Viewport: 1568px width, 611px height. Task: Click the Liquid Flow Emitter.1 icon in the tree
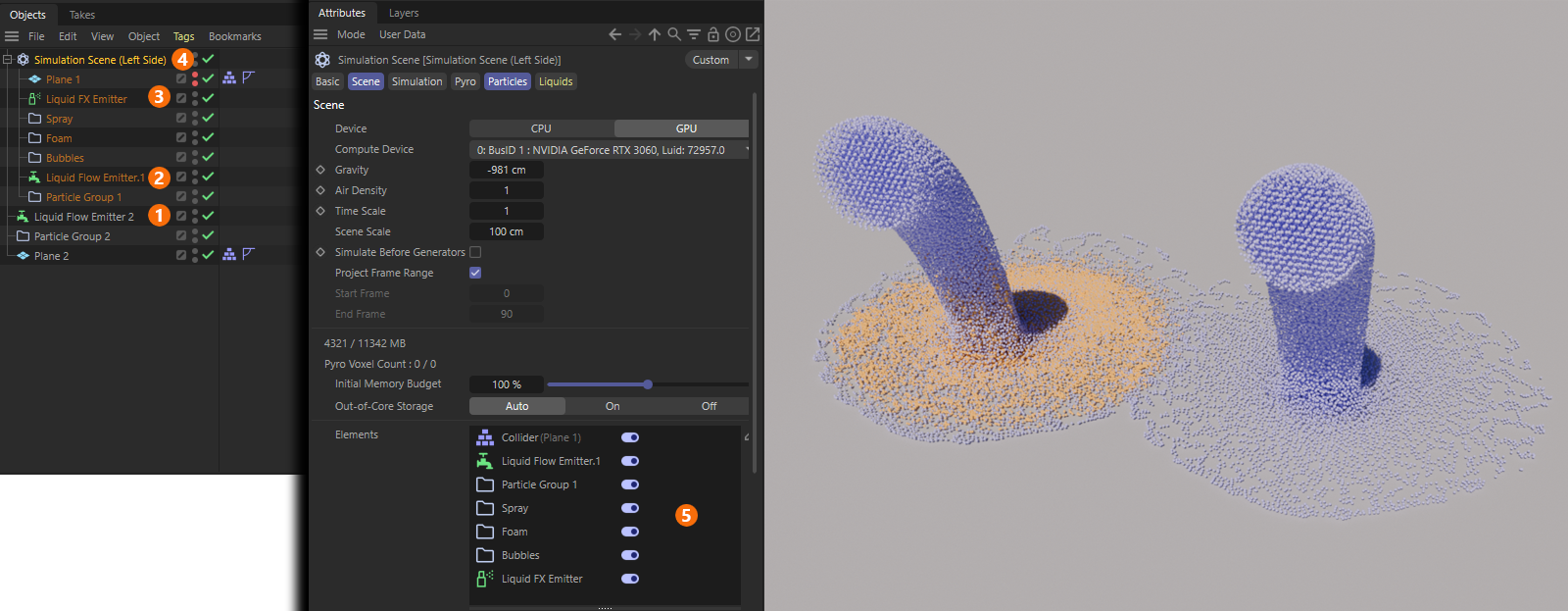pos(34,177)
